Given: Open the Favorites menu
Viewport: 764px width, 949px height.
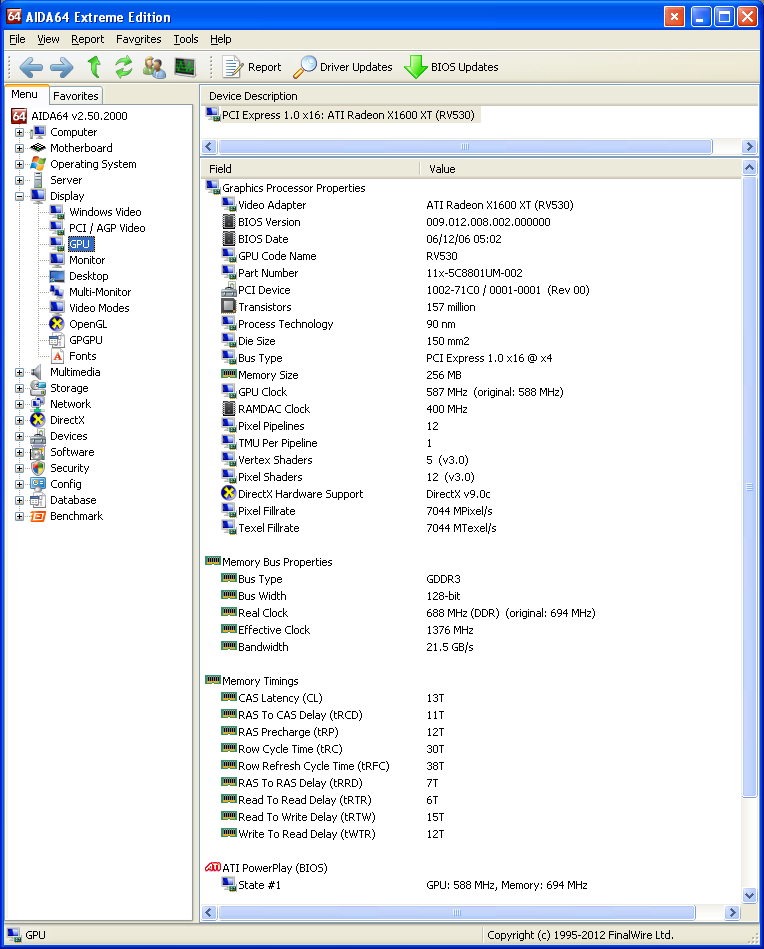Looking at the screenshot, I should coord(139,39).
